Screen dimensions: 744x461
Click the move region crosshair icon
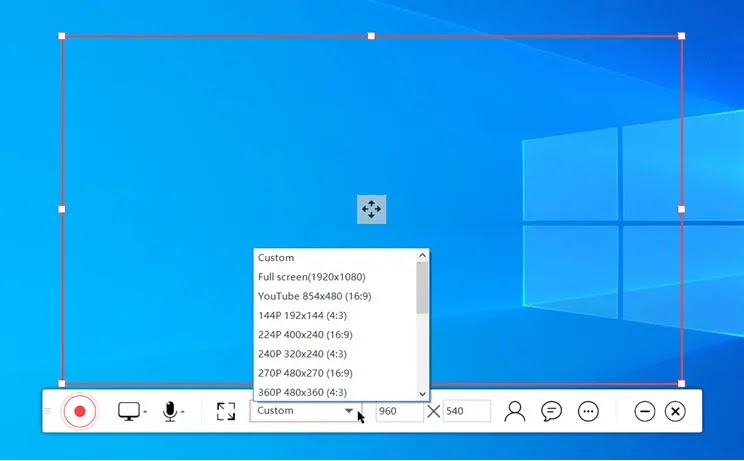pyautogui.click(x=372, y=209)
